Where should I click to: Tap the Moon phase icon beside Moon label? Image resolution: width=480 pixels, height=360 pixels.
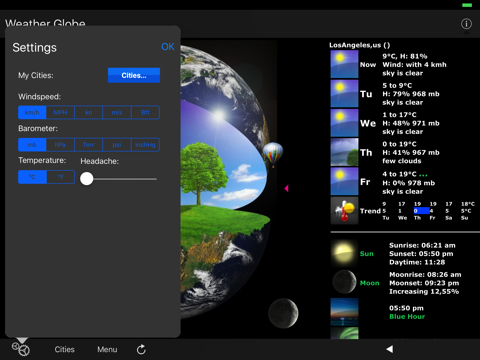click(x=344, y=282)
